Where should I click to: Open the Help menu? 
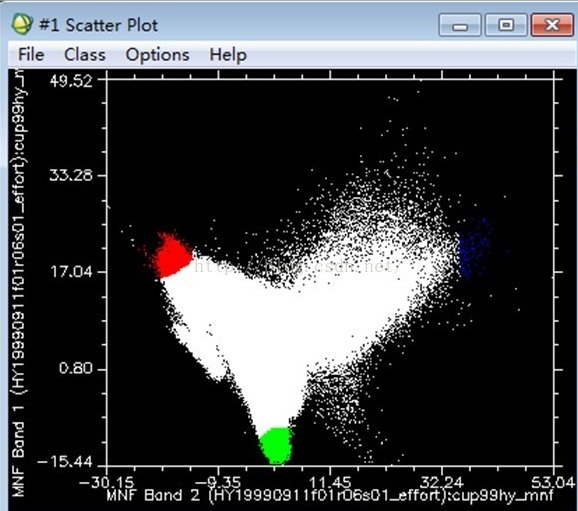tap(228, 55)
